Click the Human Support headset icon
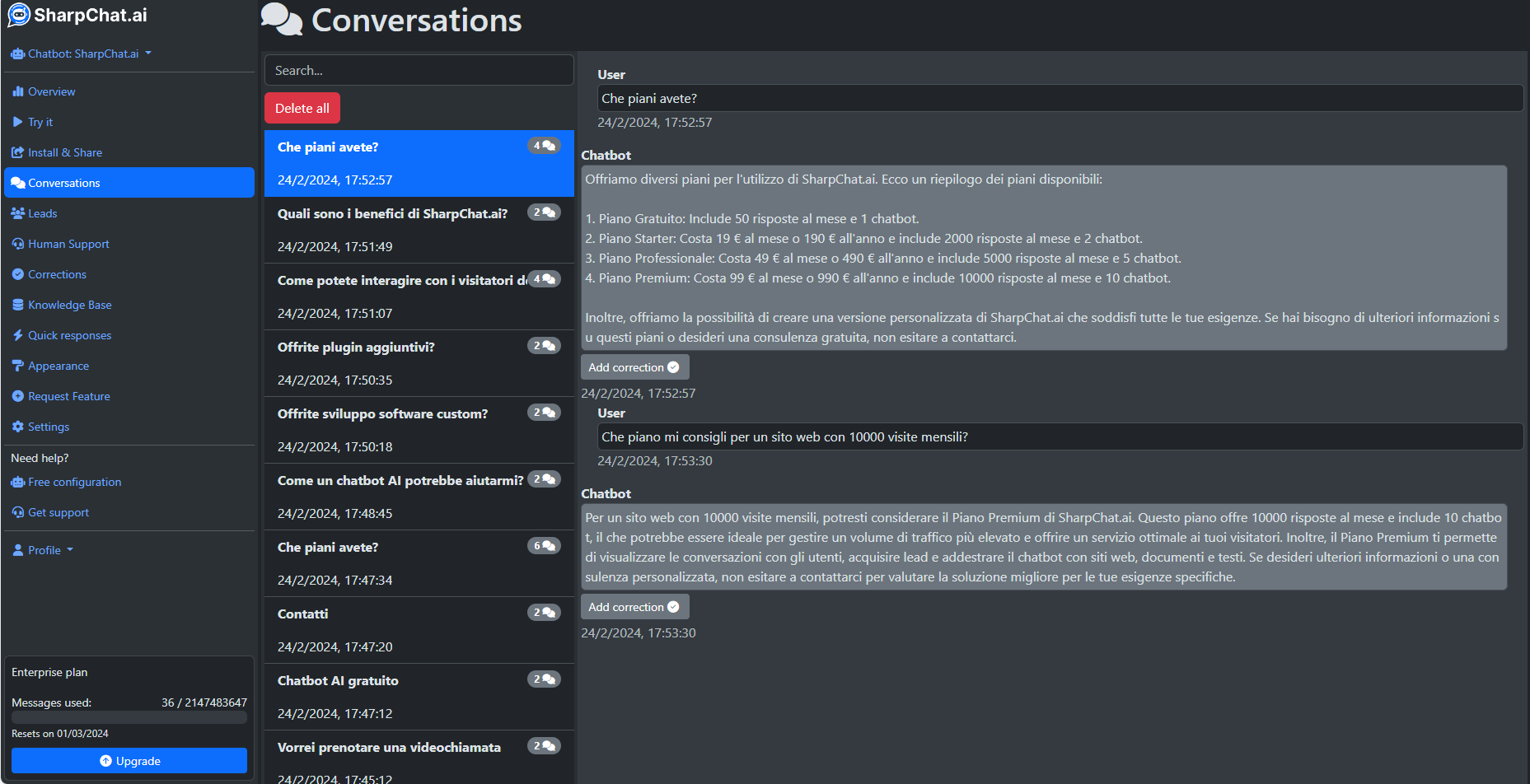Screen dimensions: 1530x784 point(18,244)
